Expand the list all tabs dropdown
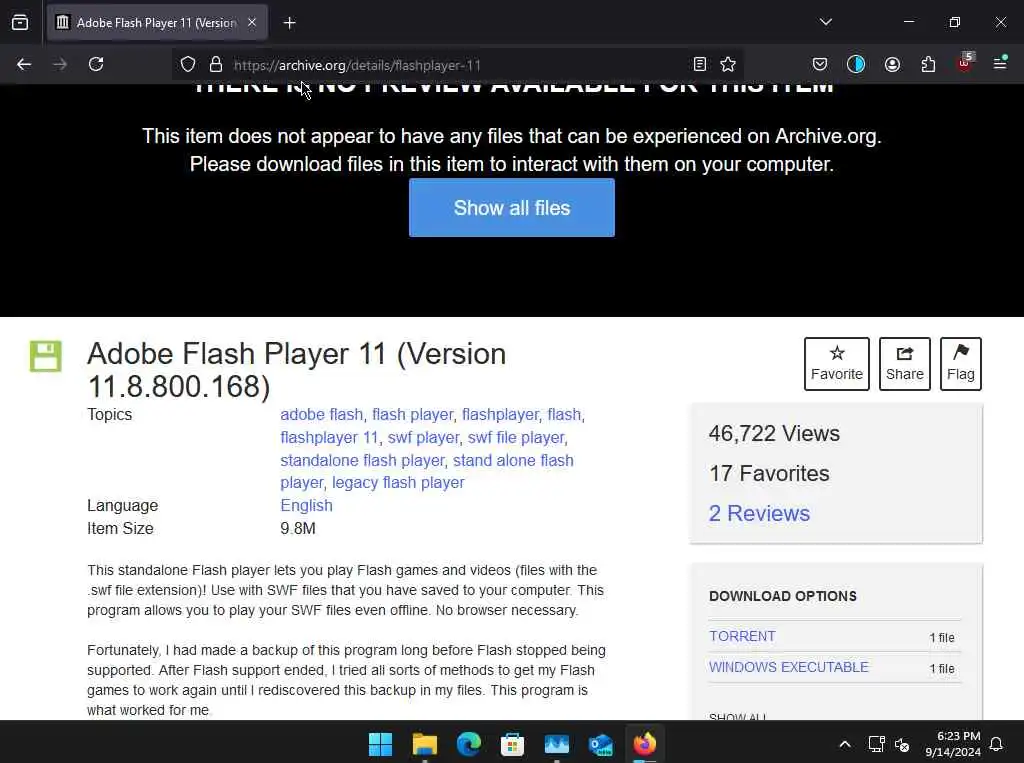 pyautogui.click(x=825, y=22)
